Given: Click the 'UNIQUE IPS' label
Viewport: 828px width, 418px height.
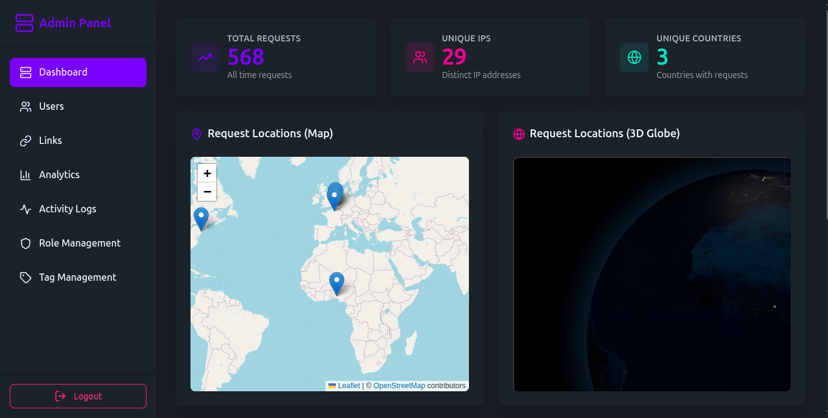Looking at the screenshot, I should pos(466,39).
